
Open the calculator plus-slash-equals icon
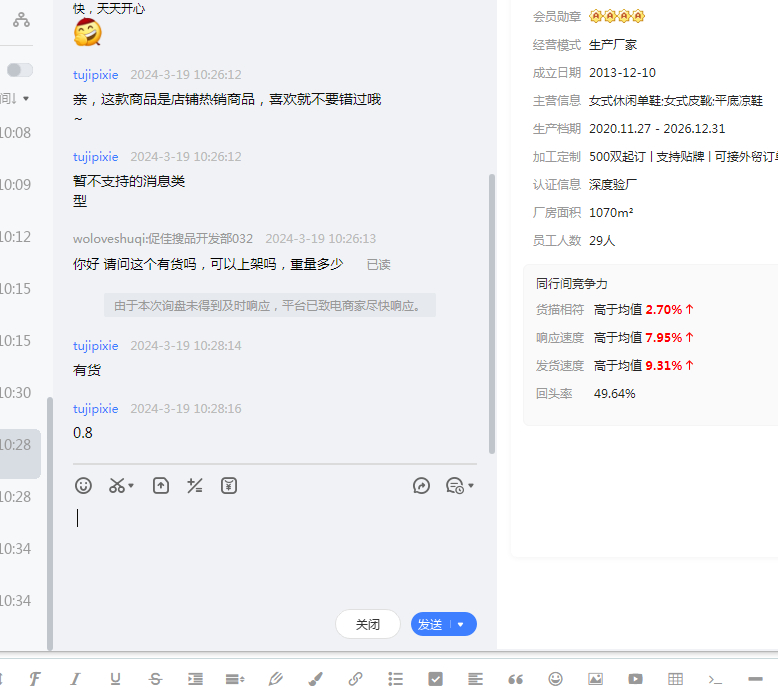pyautogui.click(x=194, y=486)
